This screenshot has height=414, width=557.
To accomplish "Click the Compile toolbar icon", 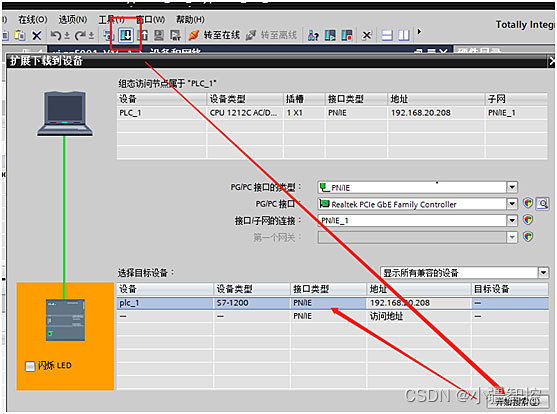I will [108, 35].
